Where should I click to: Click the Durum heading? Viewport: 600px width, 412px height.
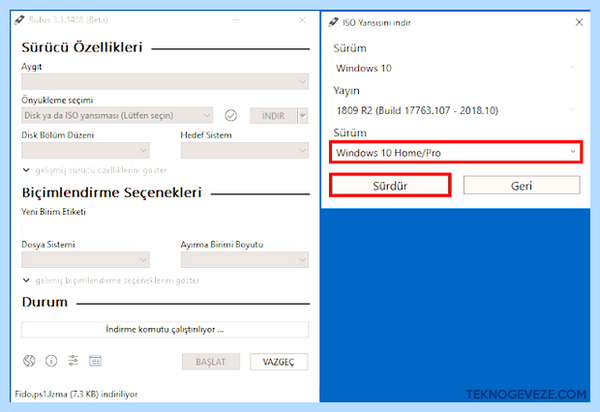pos(45,302)
